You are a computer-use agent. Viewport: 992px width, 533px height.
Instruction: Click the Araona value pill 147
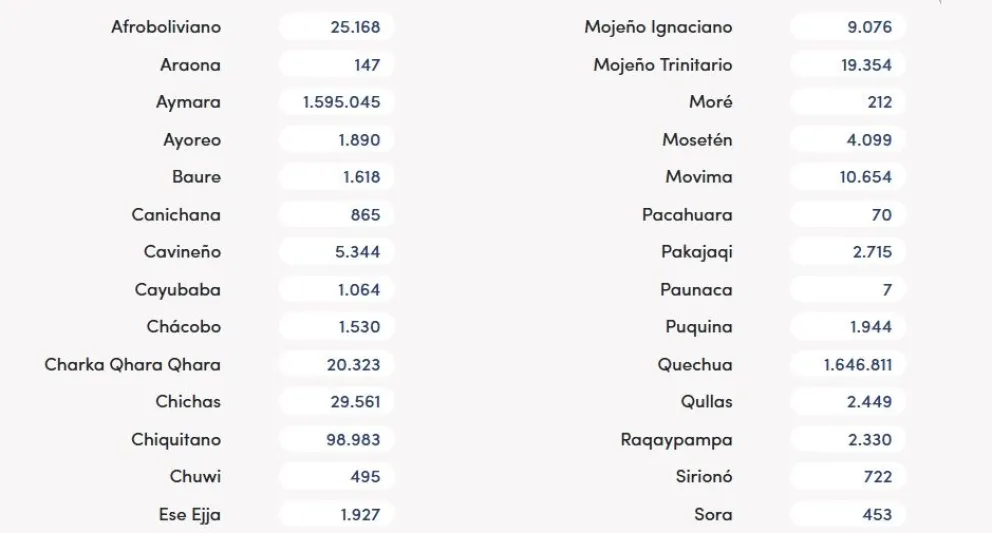(337, 65)
